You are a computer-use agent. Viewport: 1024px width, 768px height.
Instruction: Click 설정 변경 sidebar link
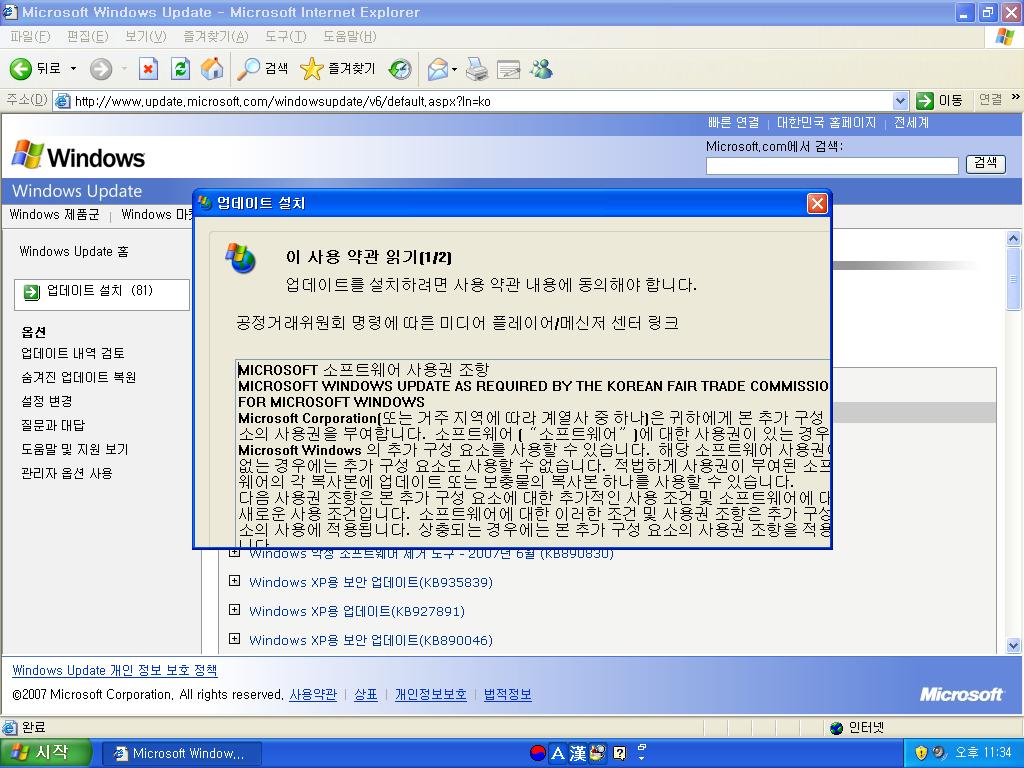(x=46, y=401)
